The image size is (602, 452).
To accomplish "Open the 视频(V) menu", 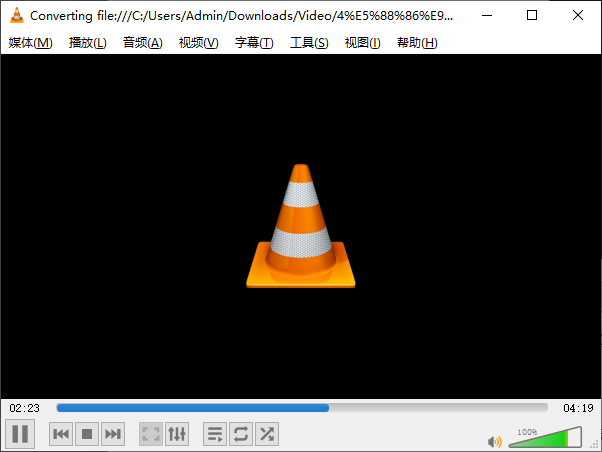I will tap(198, 43).
